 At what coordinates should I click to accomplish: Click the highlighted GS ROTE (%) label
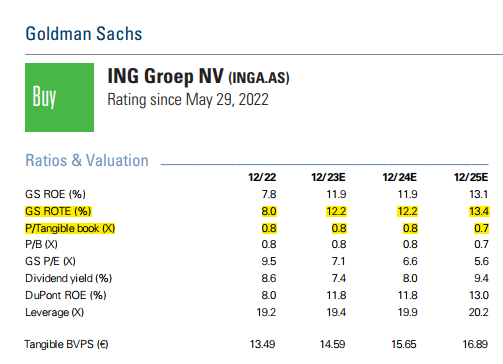pos(58,211)
